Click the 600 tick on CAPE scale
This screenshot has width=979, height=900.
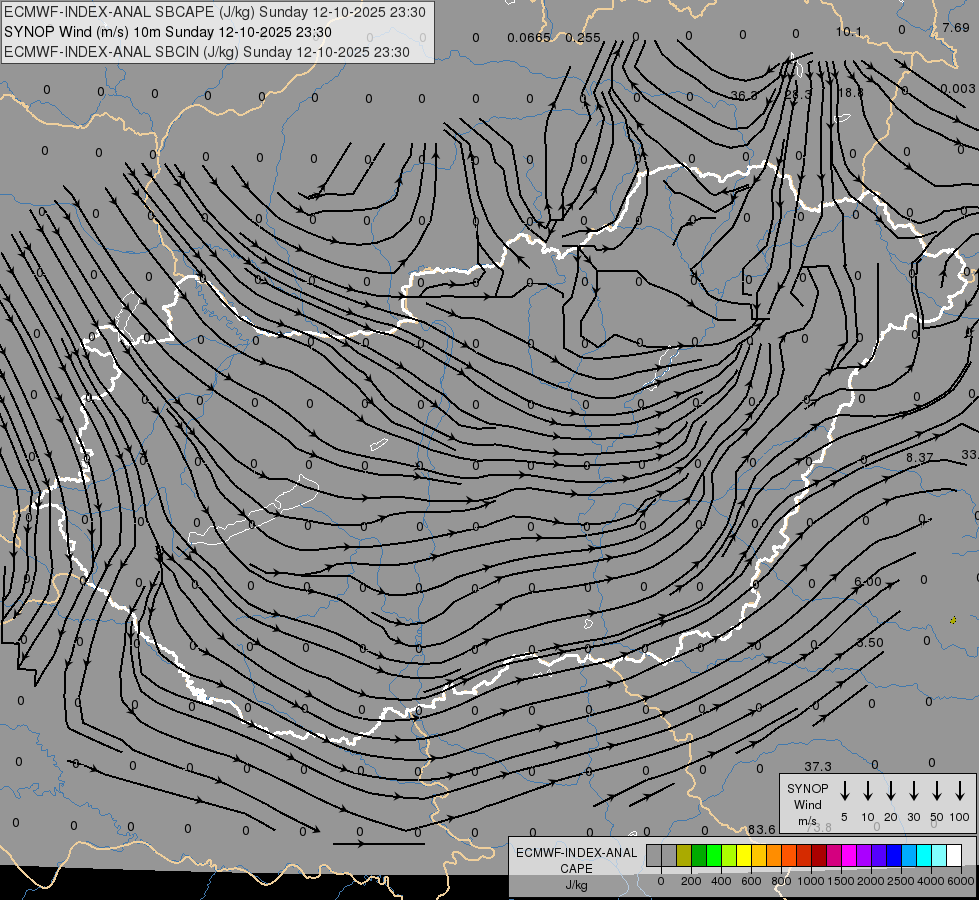pos(751,881)
